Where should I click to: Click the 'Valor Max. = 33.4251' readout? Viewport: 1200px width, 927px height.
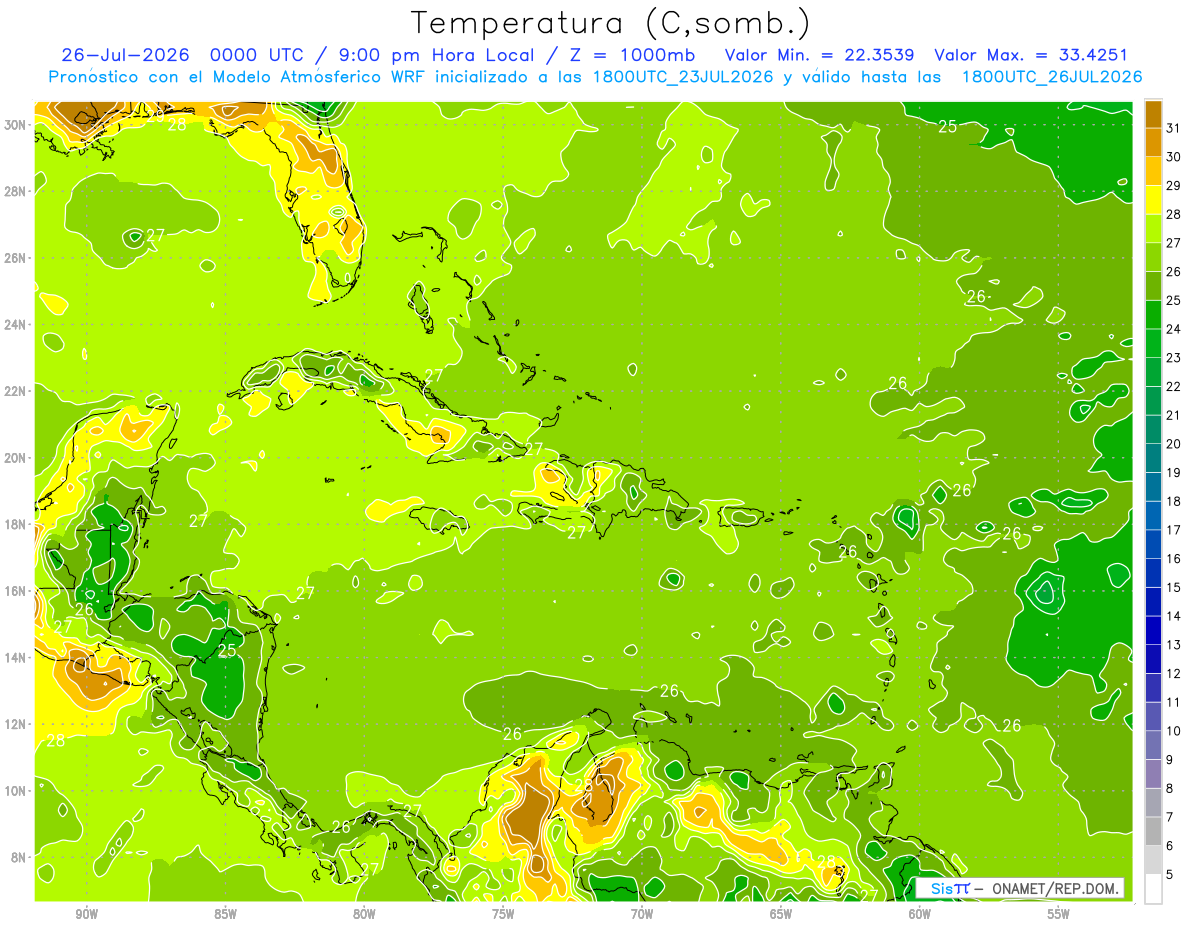pos(1033,55)
